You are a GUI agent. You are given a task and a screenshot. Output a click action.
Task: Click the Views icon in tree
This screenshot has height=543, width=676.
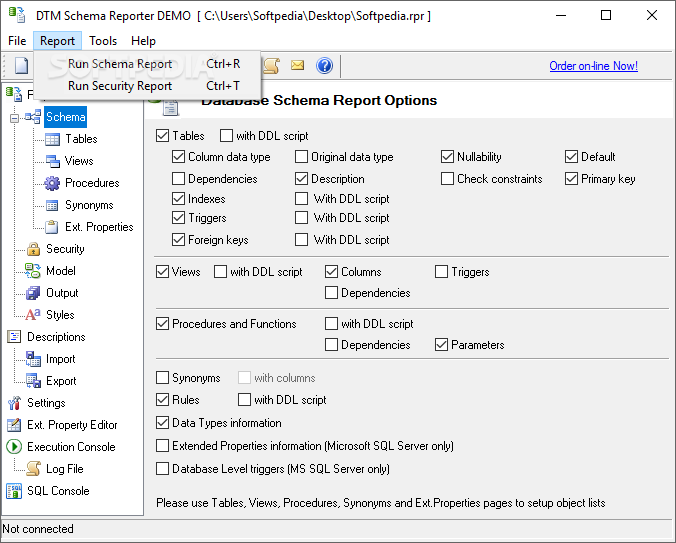click(53, 161)
